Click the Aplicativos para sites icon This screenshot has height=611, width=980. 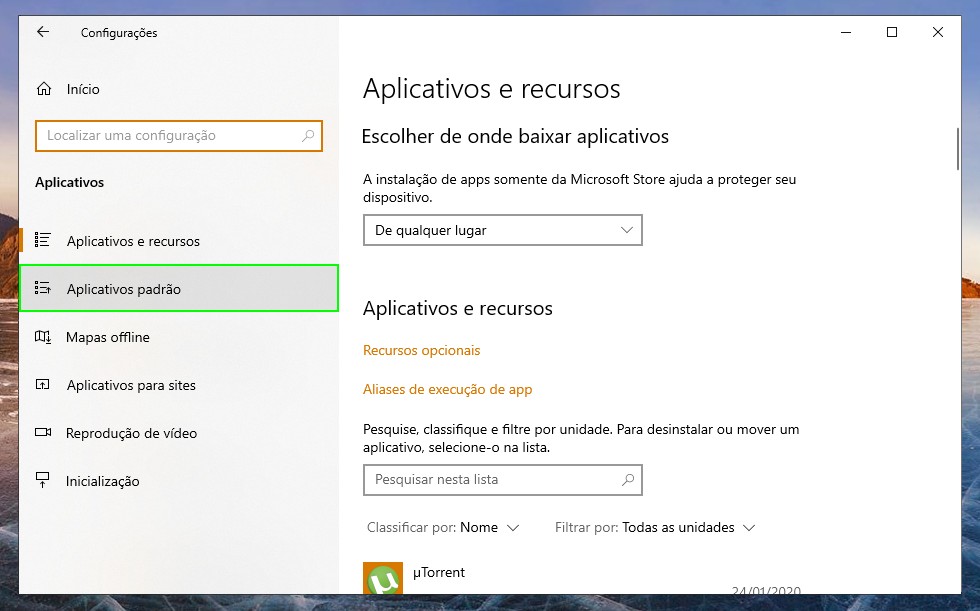42,384
